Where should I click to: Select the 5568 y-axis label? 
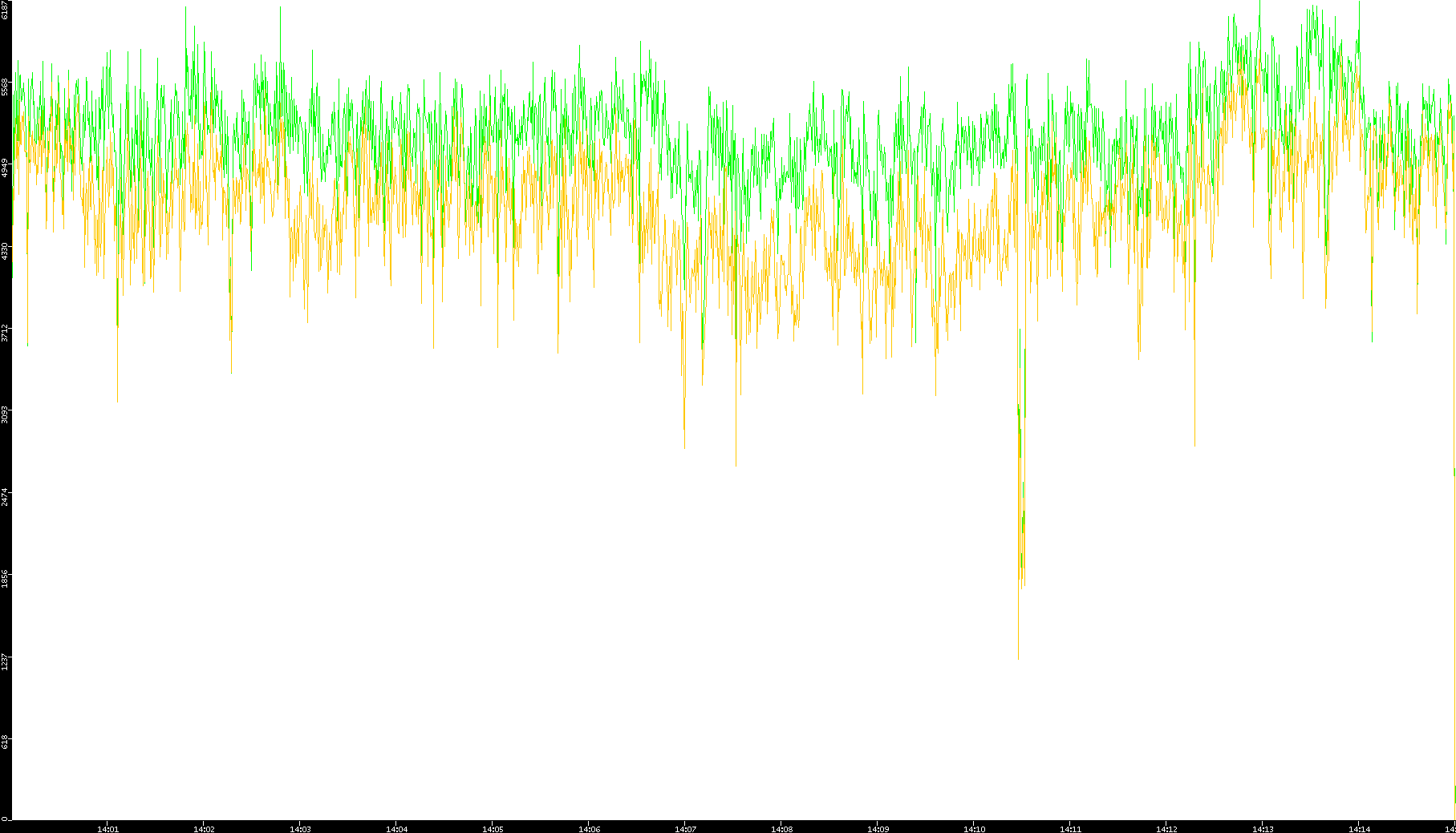pos(5,87)
